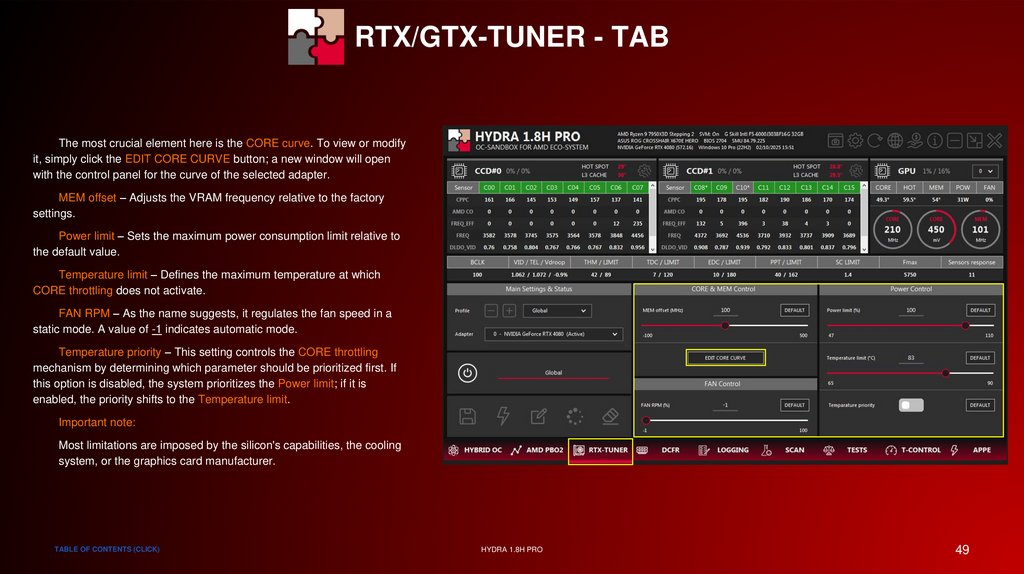Open the Adapter NVIDIA GeForce RTX 4080 dropdown
Viewport: 1024px width, 574px height.
(553, 334)
